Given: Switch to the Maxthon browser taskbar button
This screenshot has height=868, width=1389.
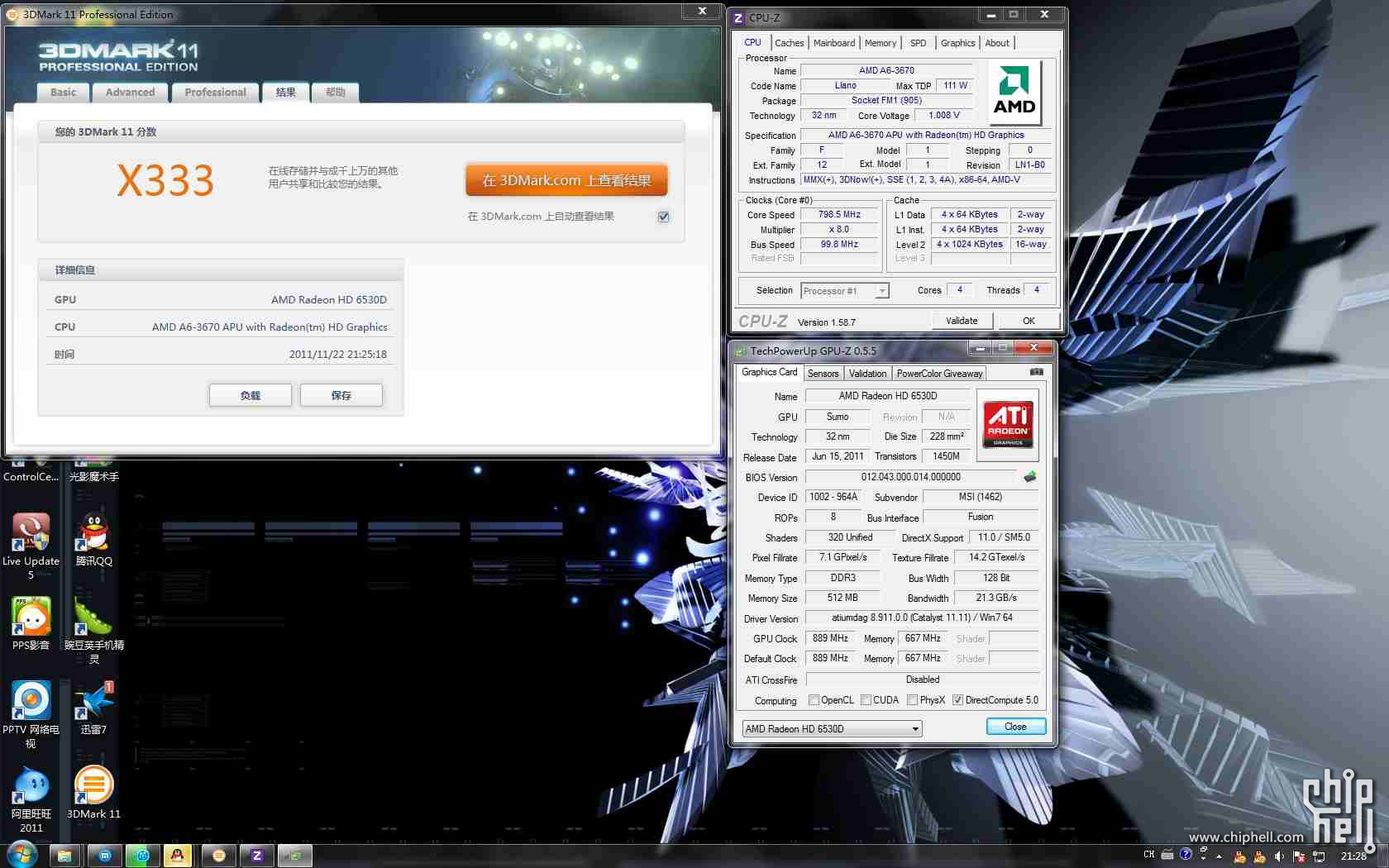Looking at the screenshot, I should (x=105, y=856).
